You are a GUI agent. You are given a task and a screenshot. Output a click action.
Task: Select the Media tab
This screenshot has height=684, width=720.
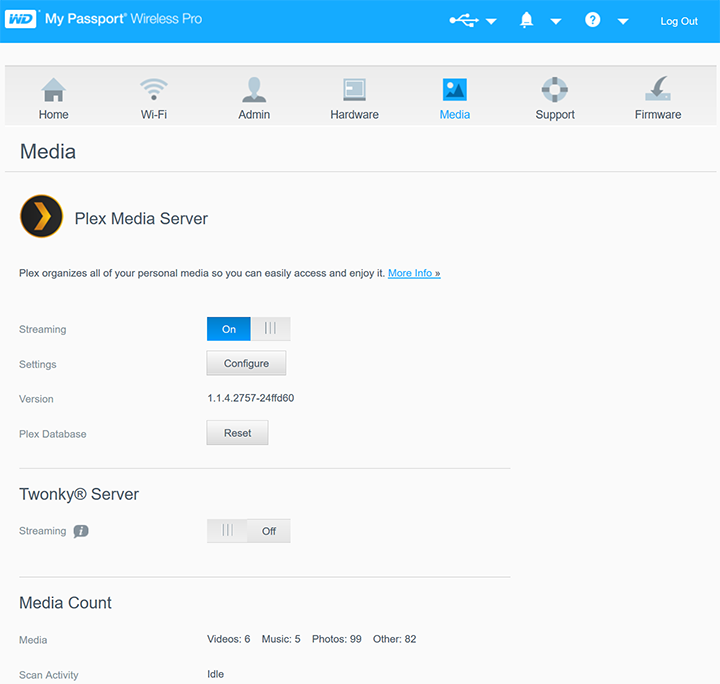click(x=454, y=99)
